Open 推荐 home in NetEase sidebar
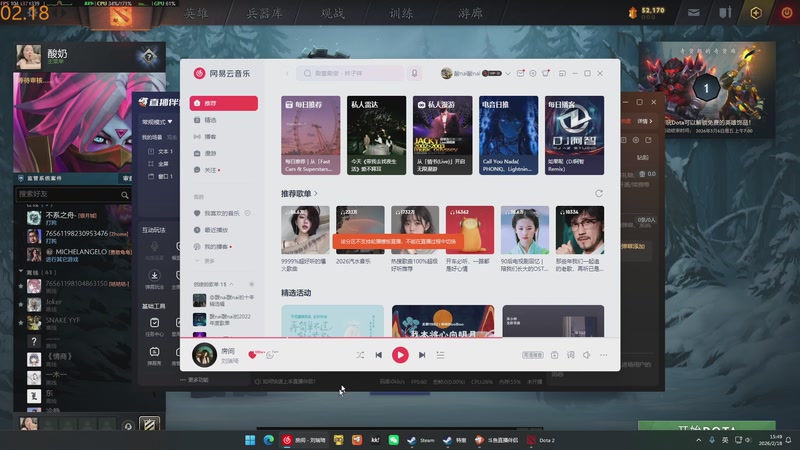800x450 pixels. tap(223, 103)
